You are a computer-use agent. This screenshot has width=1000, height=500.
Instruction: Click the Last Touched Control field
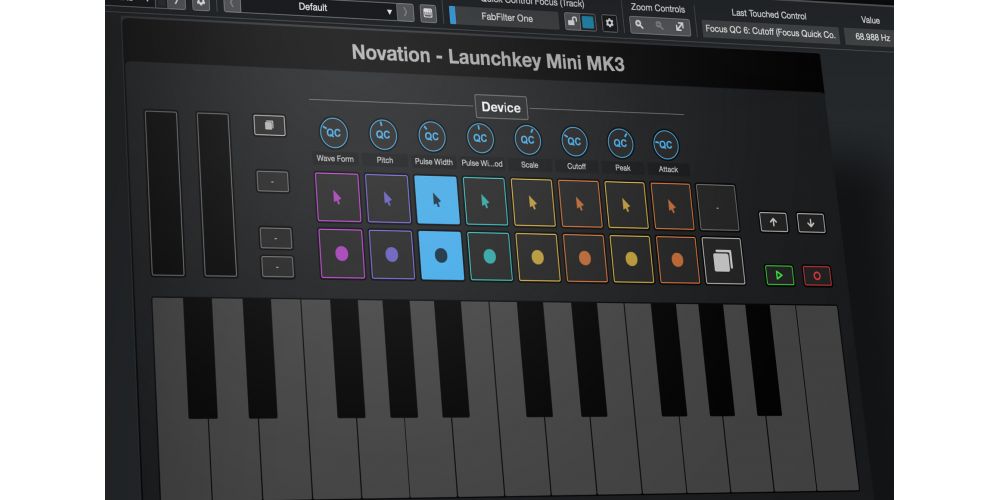click(x=770, y=33)
